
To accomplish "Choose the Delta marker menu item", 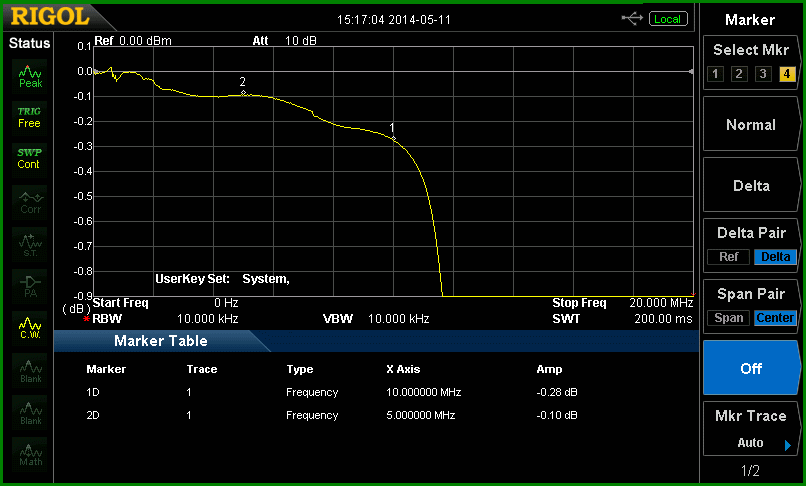I will pos(751,185).
